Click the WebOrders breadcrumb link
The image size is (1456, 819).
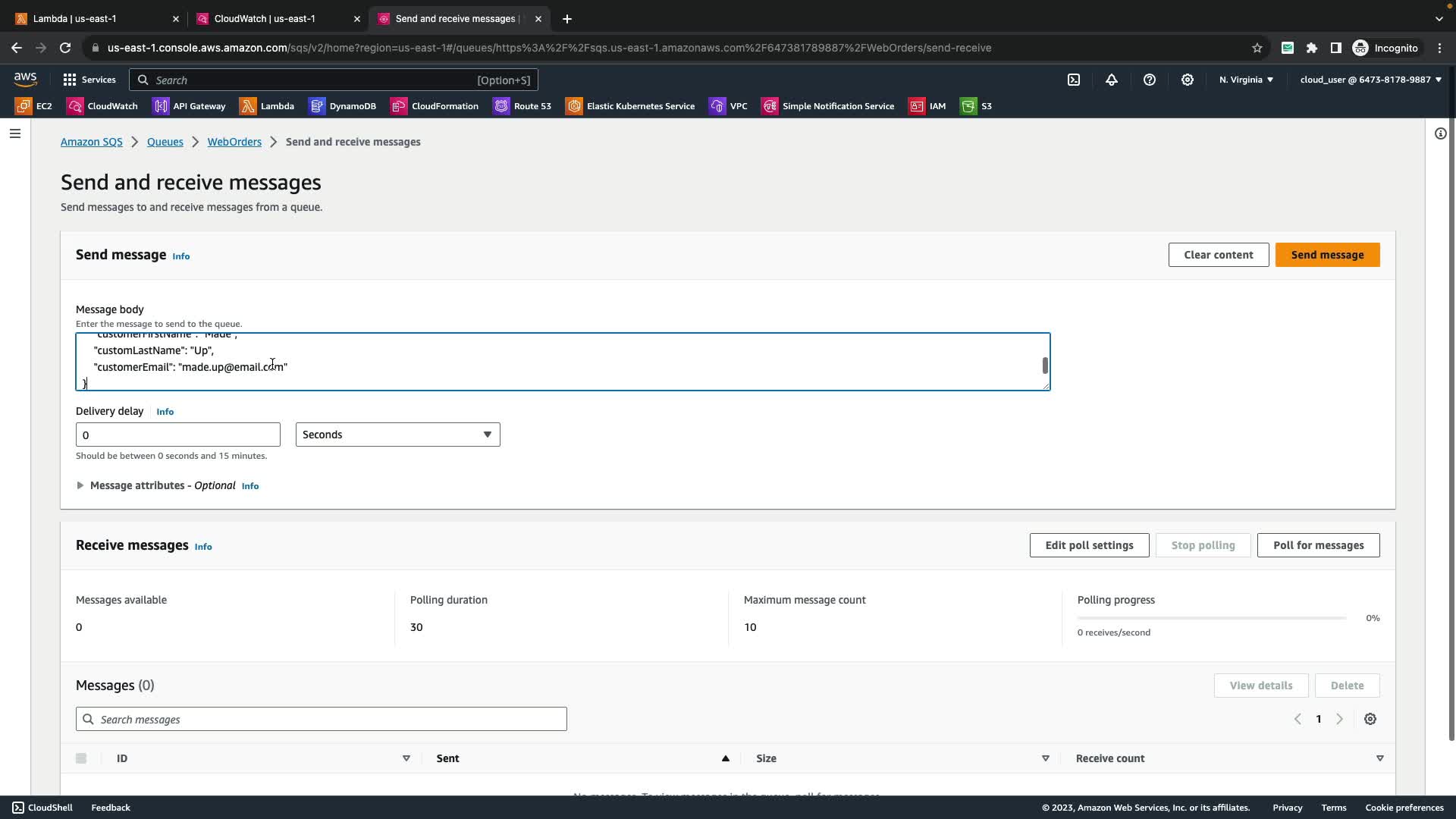click(234, 142)
